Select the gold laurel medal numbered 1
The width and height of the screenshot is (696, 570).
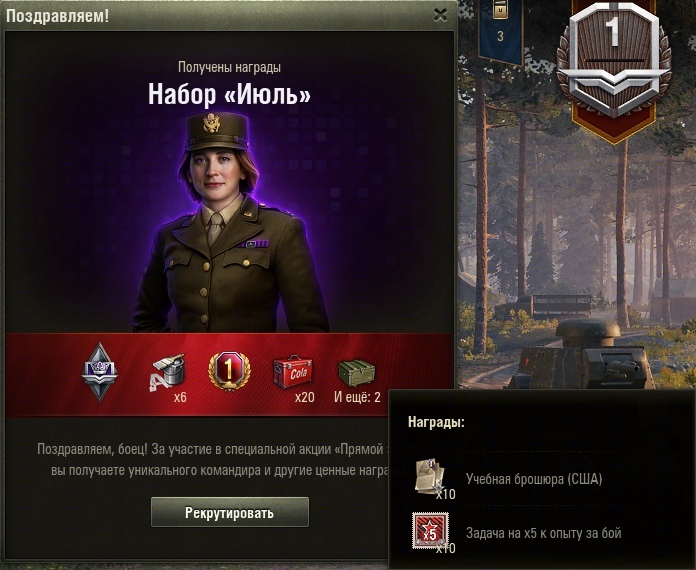229,371
